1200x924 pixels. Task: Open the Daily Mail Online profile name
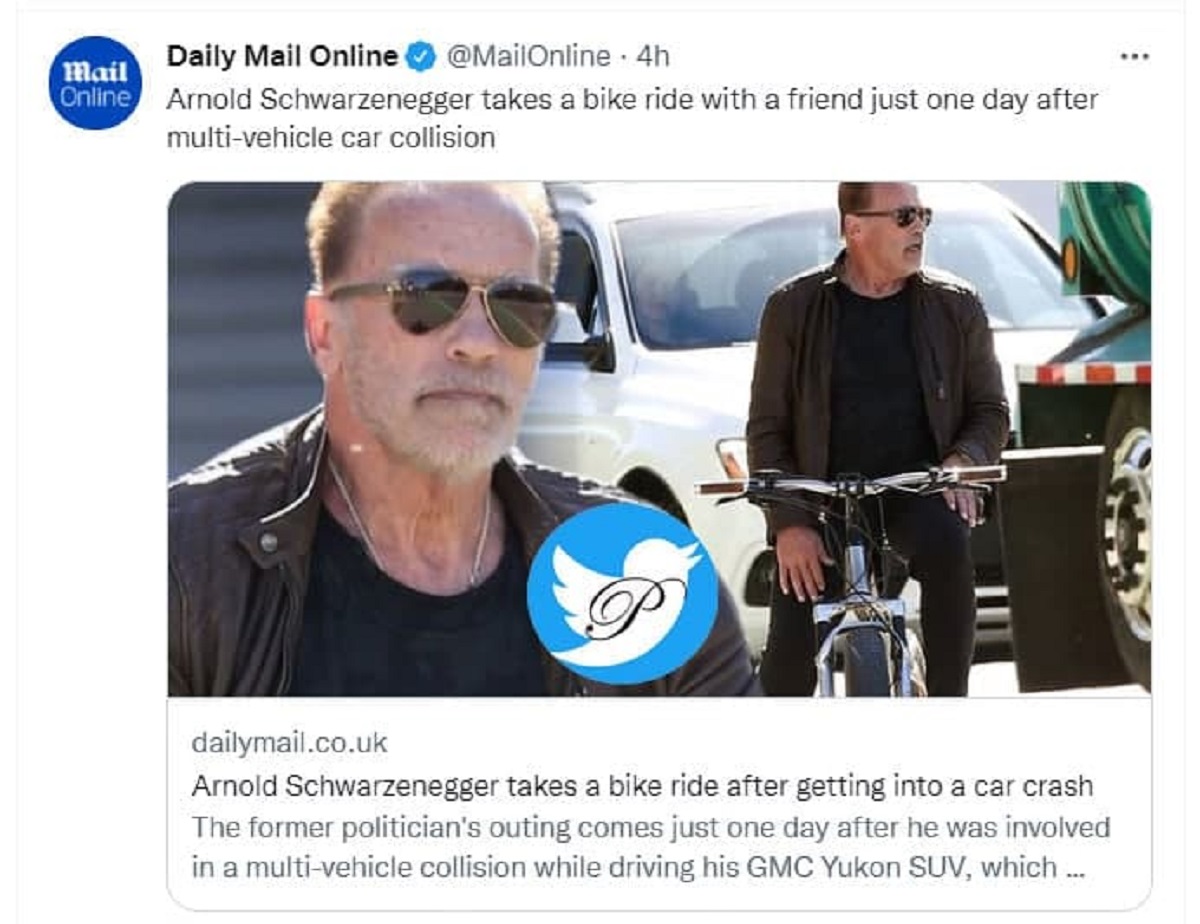pos(282,56)
